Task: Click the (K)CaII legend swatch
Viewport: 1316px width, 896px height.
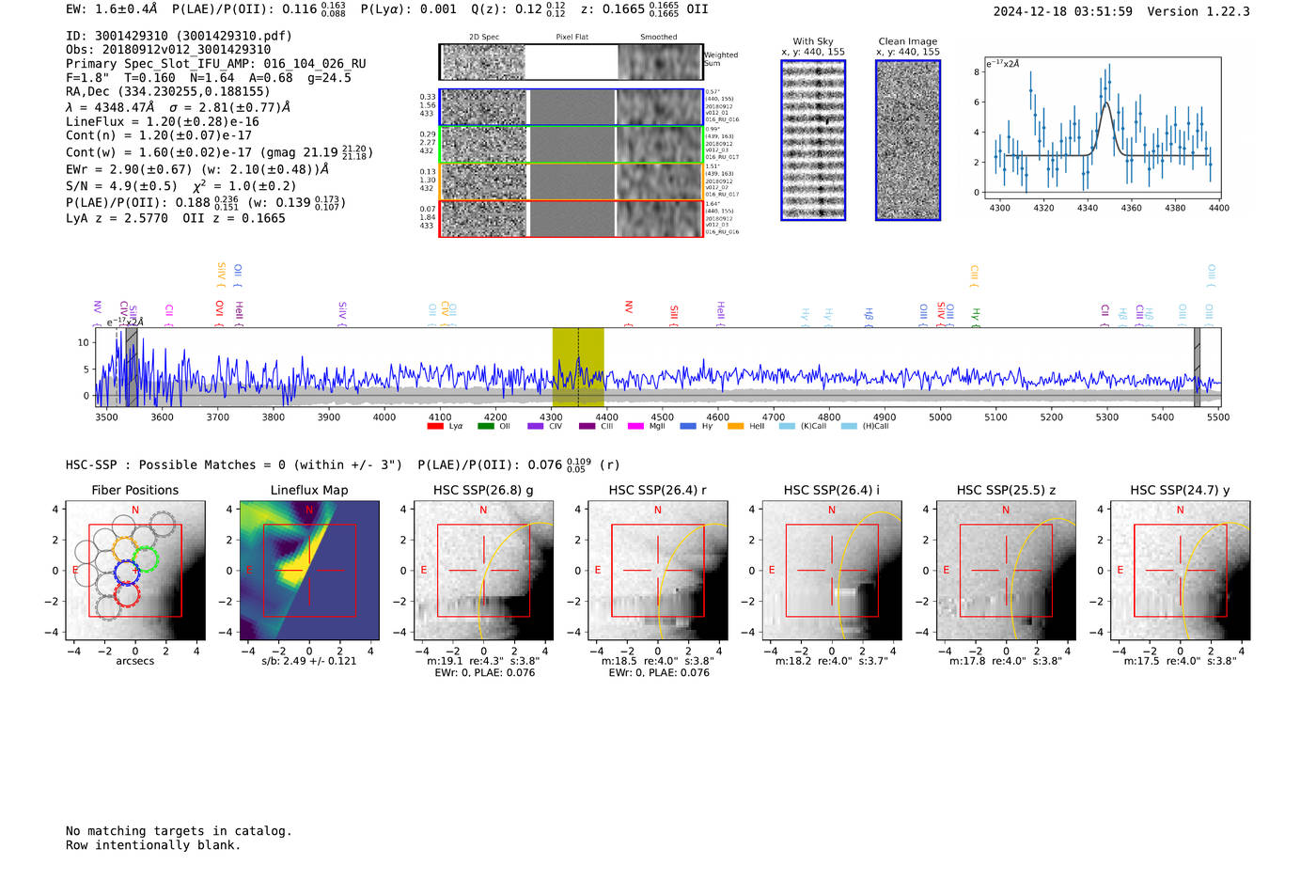Action: tap(787, 426)
